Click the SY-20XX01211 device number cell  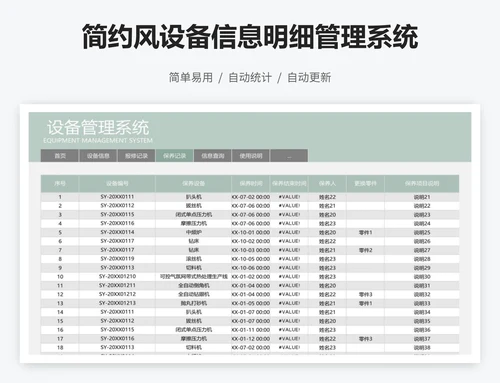tap(117, 285)
